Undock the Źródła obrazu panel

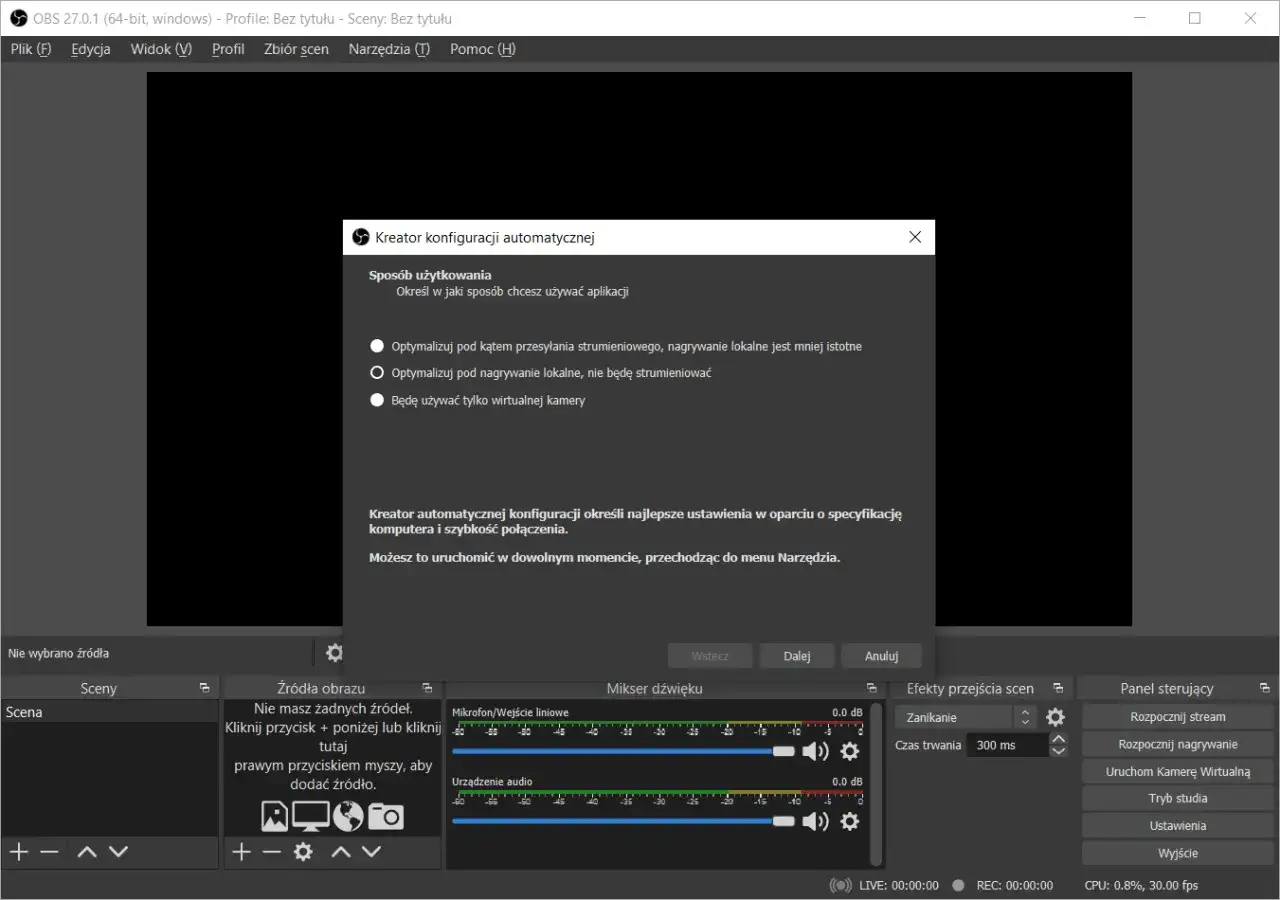tap(427, 688)
